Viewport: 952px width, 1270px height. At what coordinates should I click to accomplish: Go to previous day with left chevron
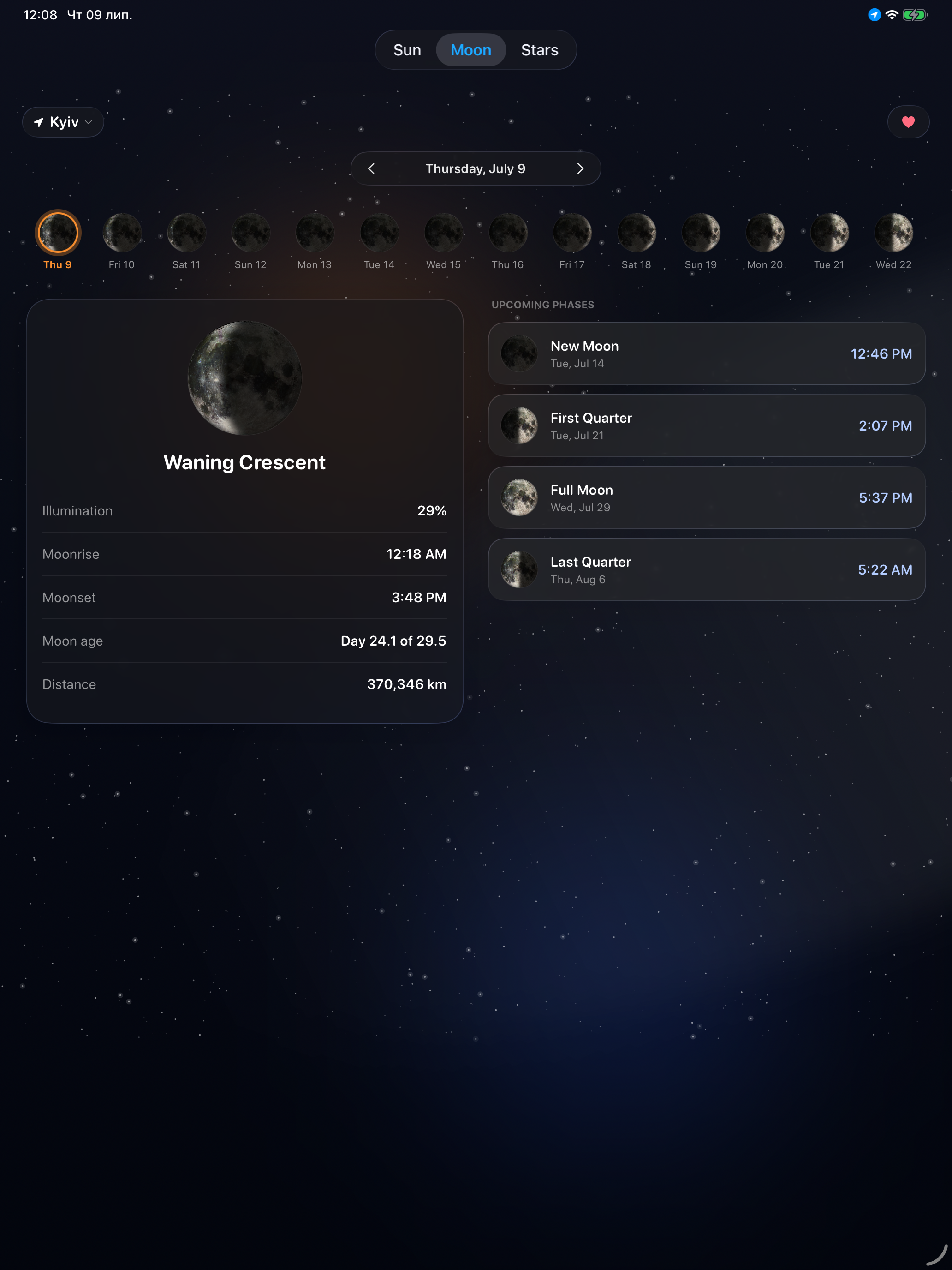(x=371, y=168)
